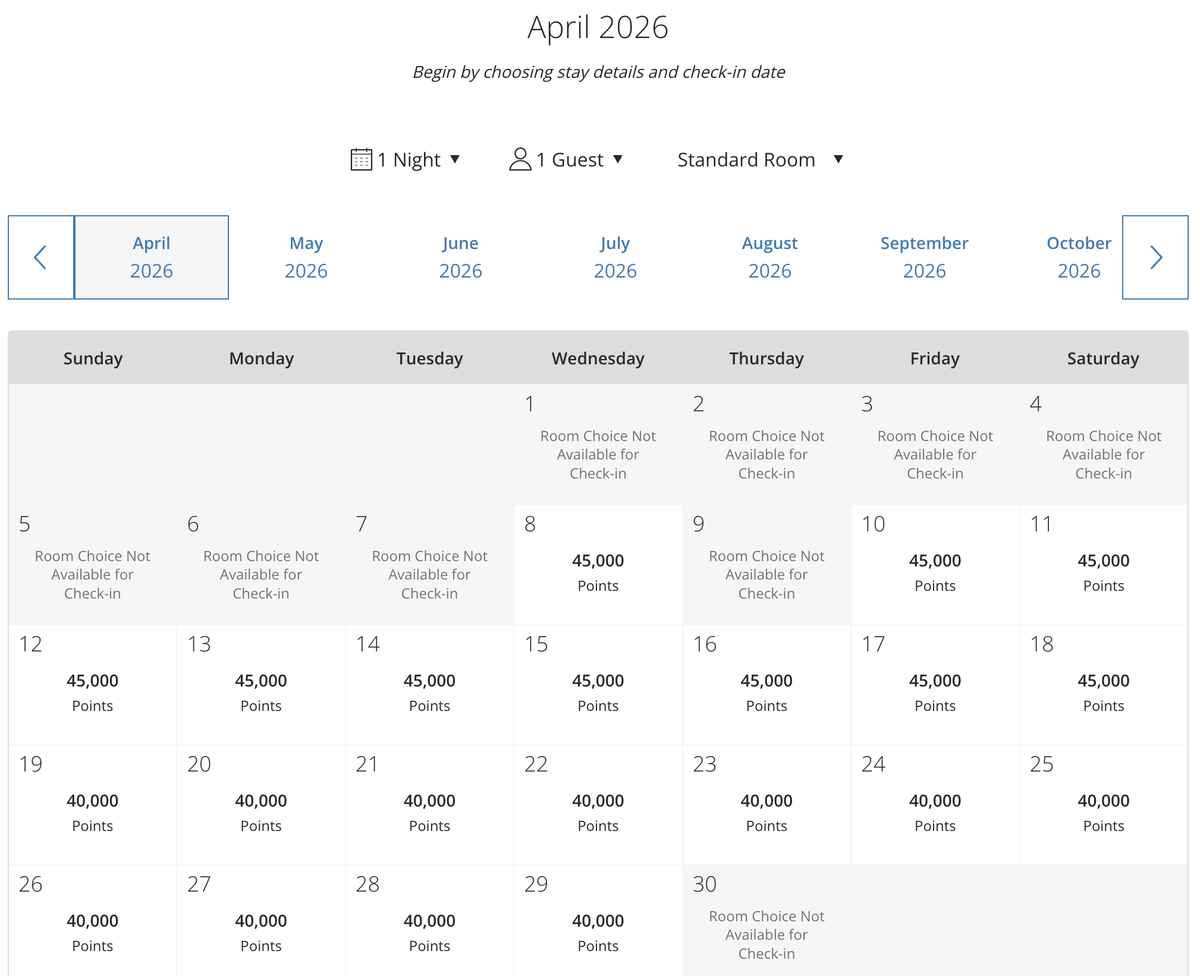Click the April 2026 page heading
The width and height of the screenshot is (1200, 976).
pos(598,27)
